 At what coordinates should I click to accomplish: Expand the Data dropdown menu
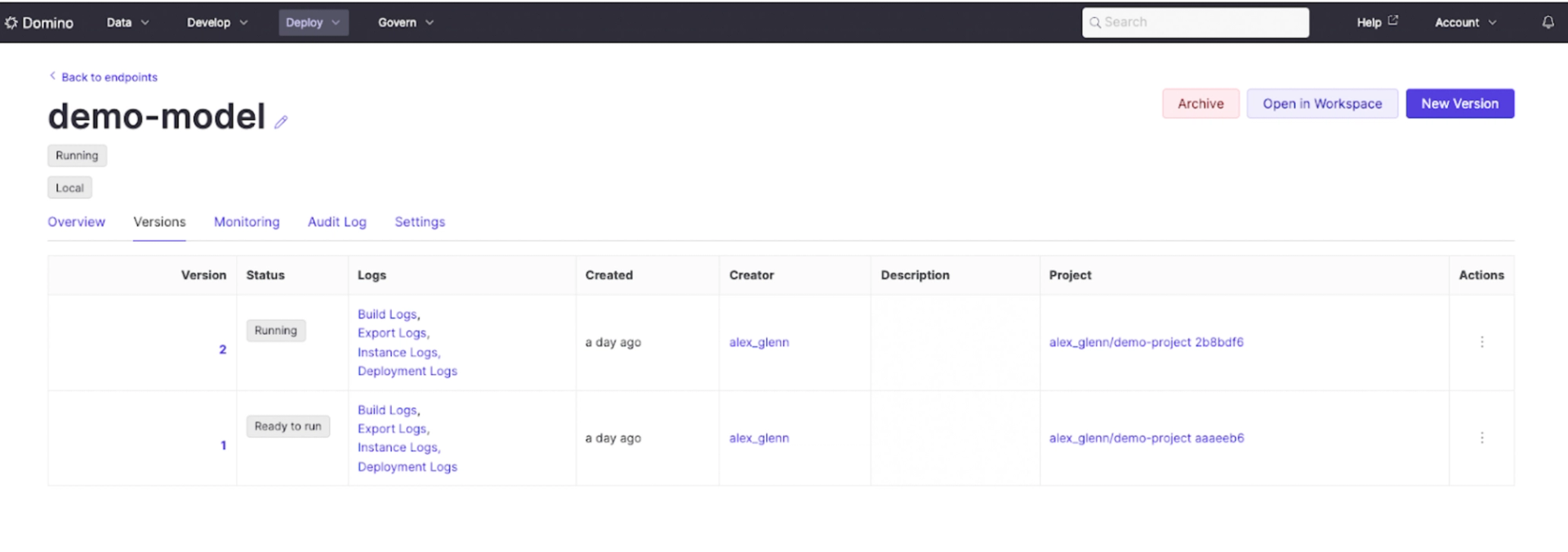pyautogui.click(x=127, y=22)
